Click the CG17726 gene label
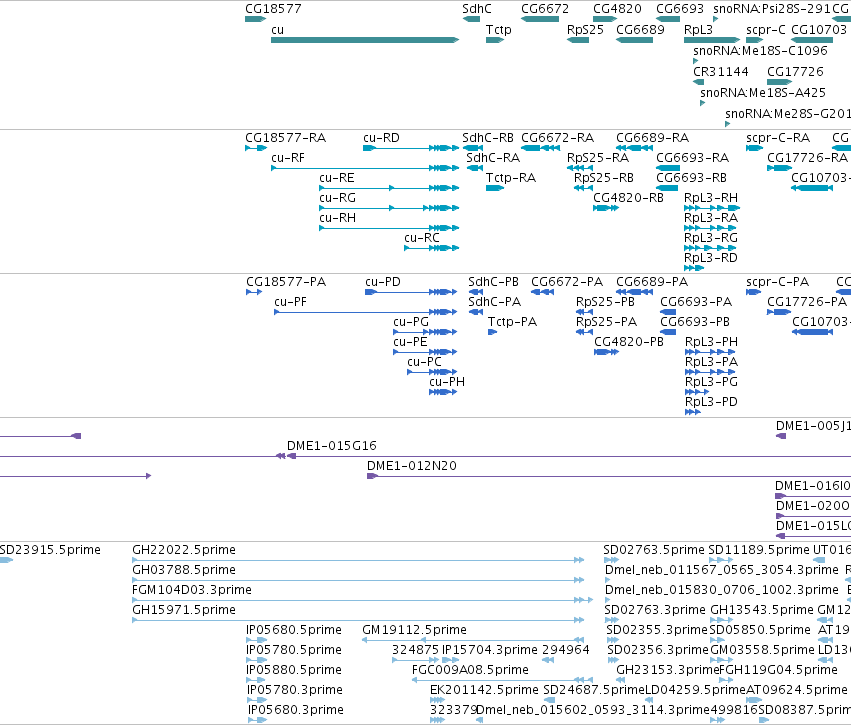 [795, 72]
